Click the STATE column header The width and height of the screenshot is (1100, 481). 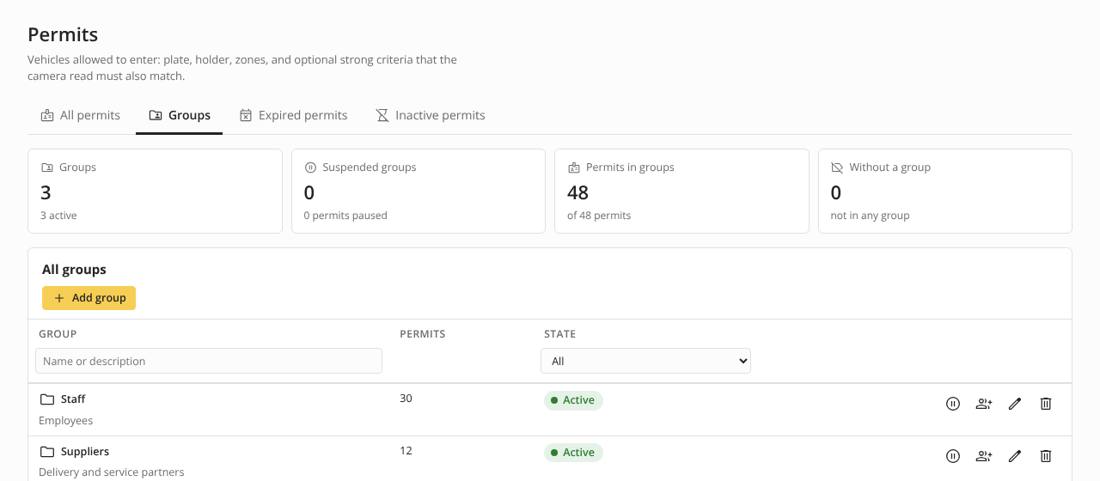click(560, 334)
